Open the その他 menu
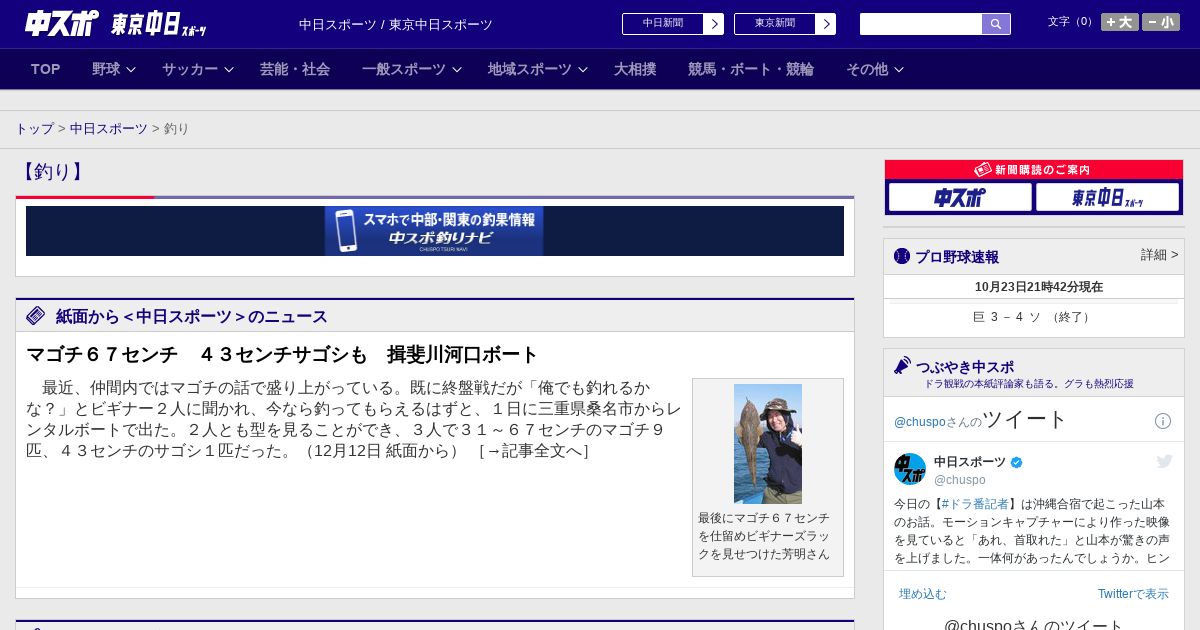The width and height of the screenshot is (1200, 630). point(867,69)
